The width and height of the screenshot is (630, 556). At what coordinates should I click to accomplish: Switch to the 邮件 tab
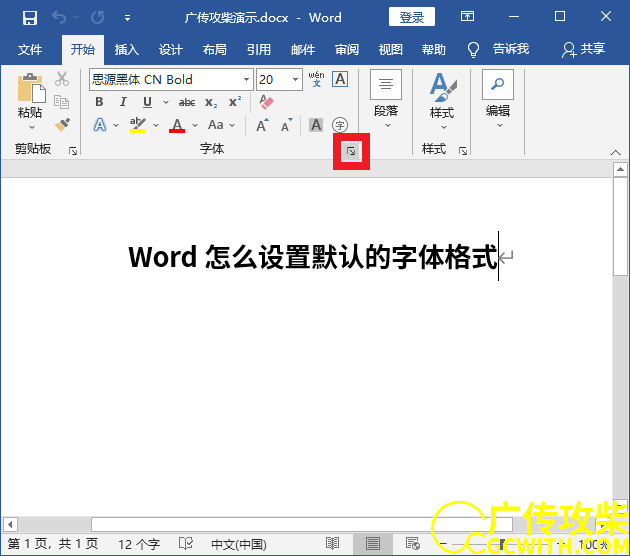[x=303, y=49]
